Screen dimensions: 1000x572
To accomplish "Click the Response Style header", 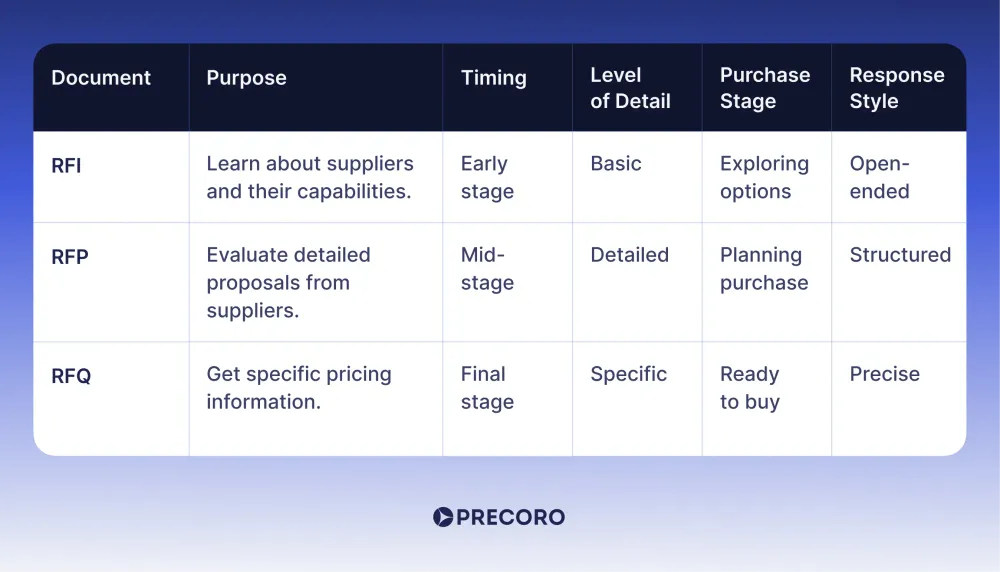I will [x=897, y=88].
